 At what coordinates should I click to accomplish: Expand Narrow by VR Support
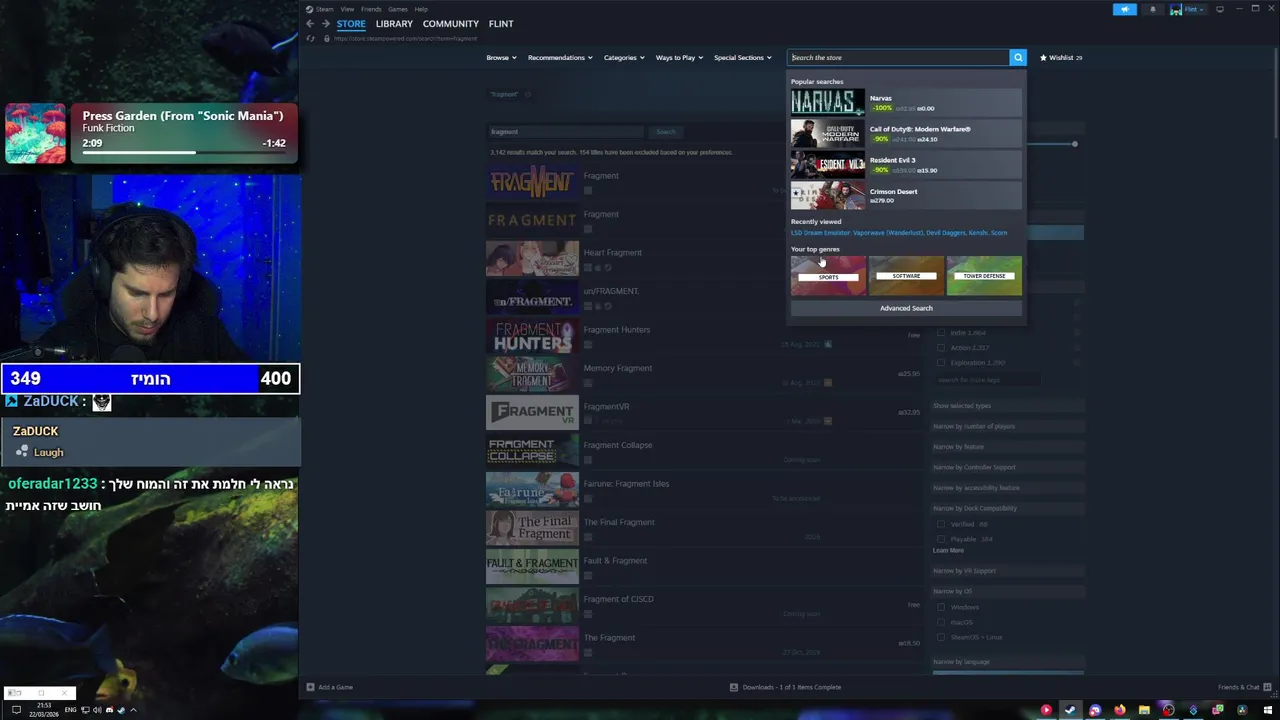pos(1008,571)
